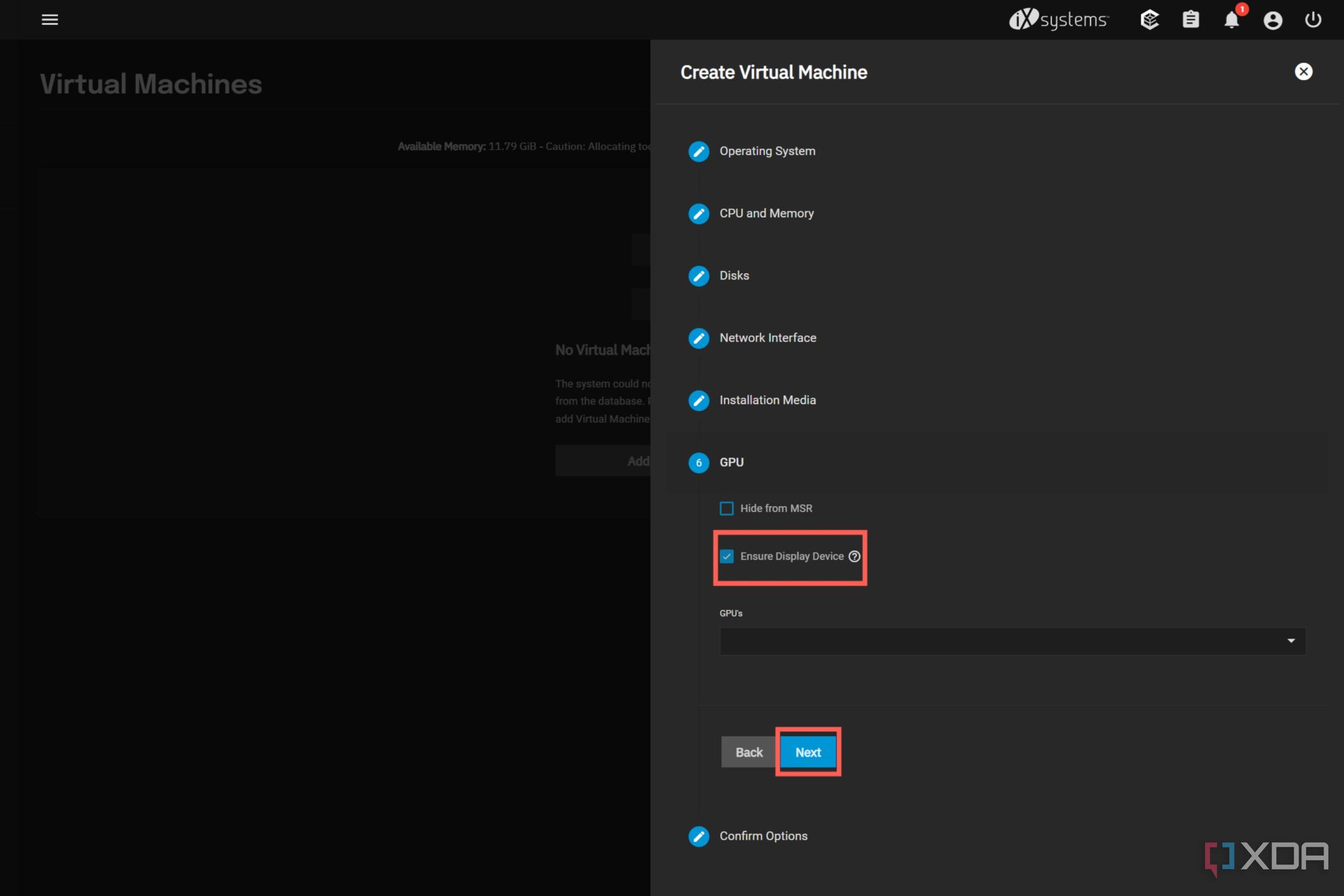Click the Network Interface step icon
The height and width of the screenshot is (896, 1344).
click(697, 337)
